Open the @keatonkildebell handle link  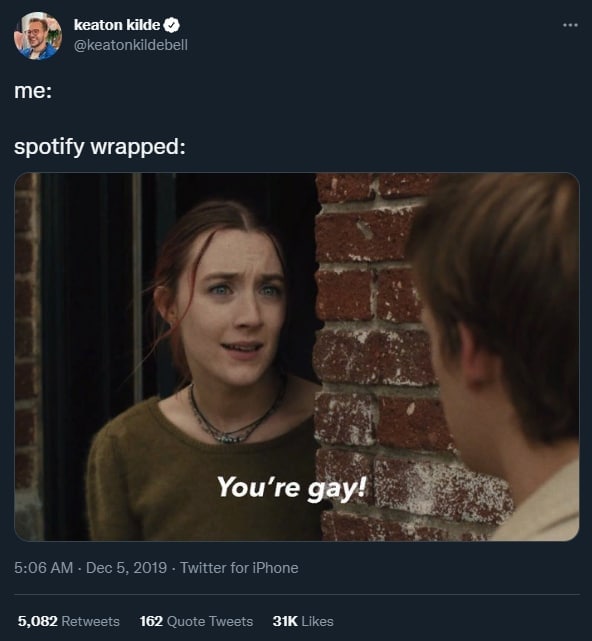[x=131, y=45]
